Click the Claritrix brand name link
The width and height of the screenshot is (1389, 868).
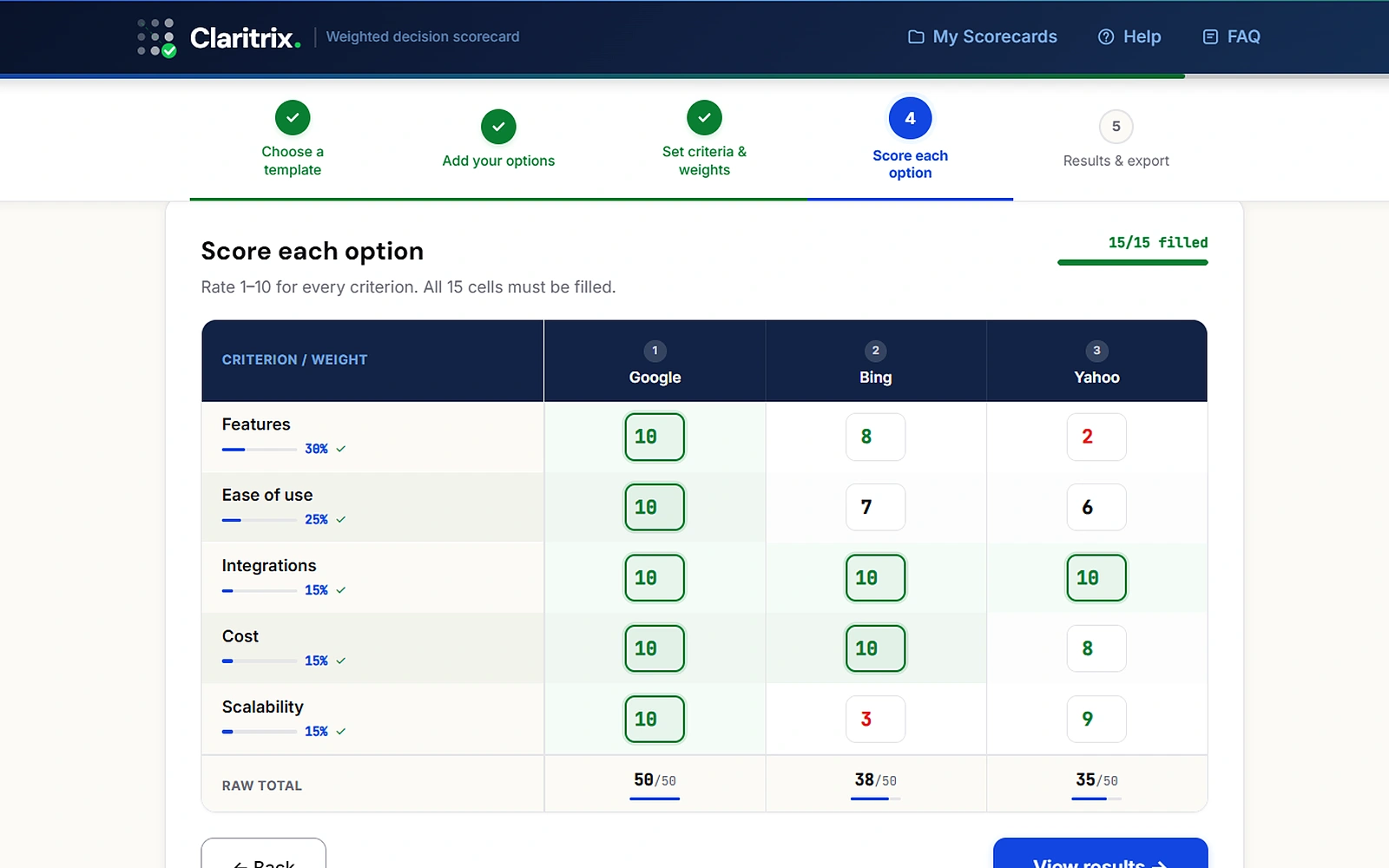[246, 37]
